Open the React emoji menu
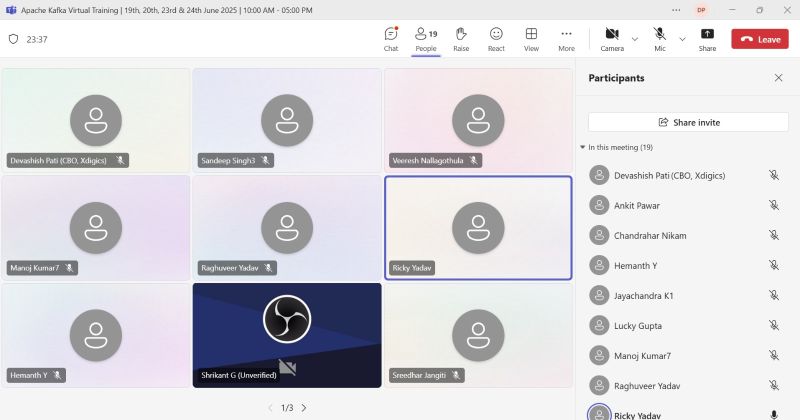 [496, 38]
